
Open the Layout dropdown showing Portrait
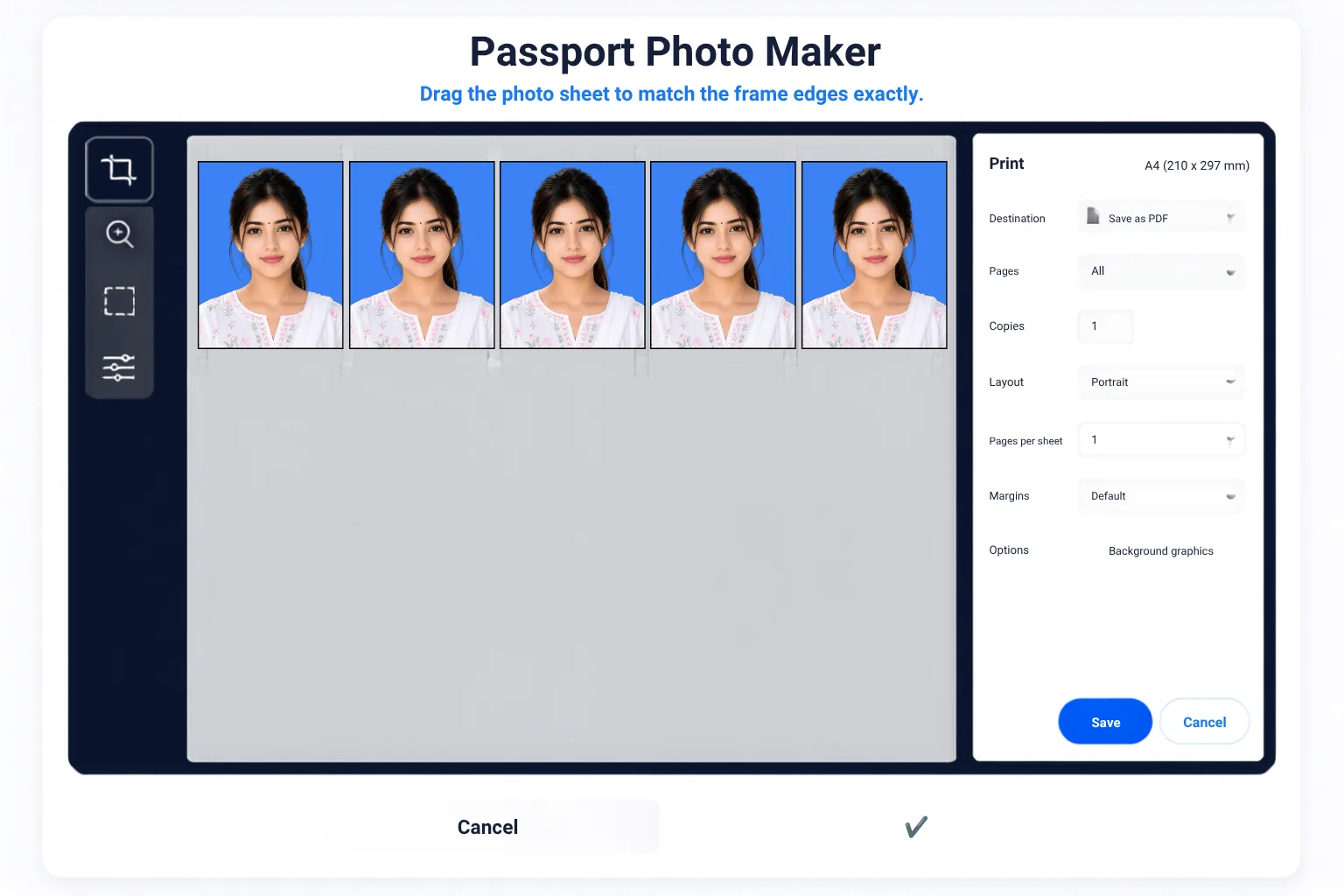(x=1161, y=382)
